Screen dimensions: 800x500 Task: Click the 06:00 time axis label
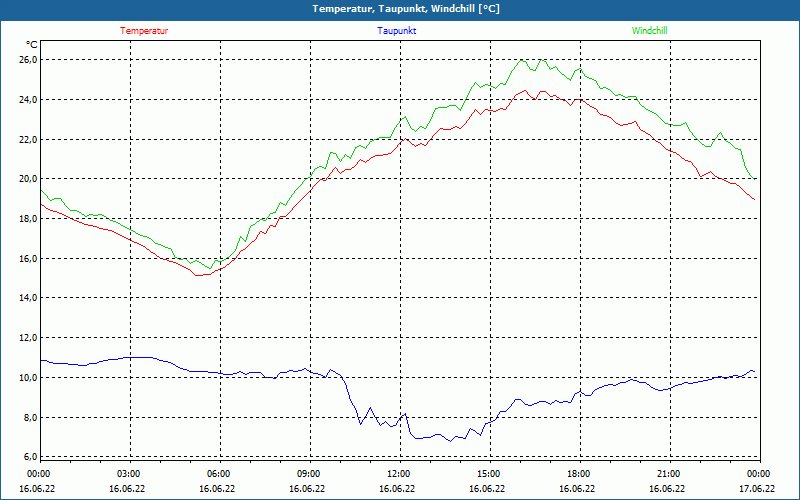[218, 474]
